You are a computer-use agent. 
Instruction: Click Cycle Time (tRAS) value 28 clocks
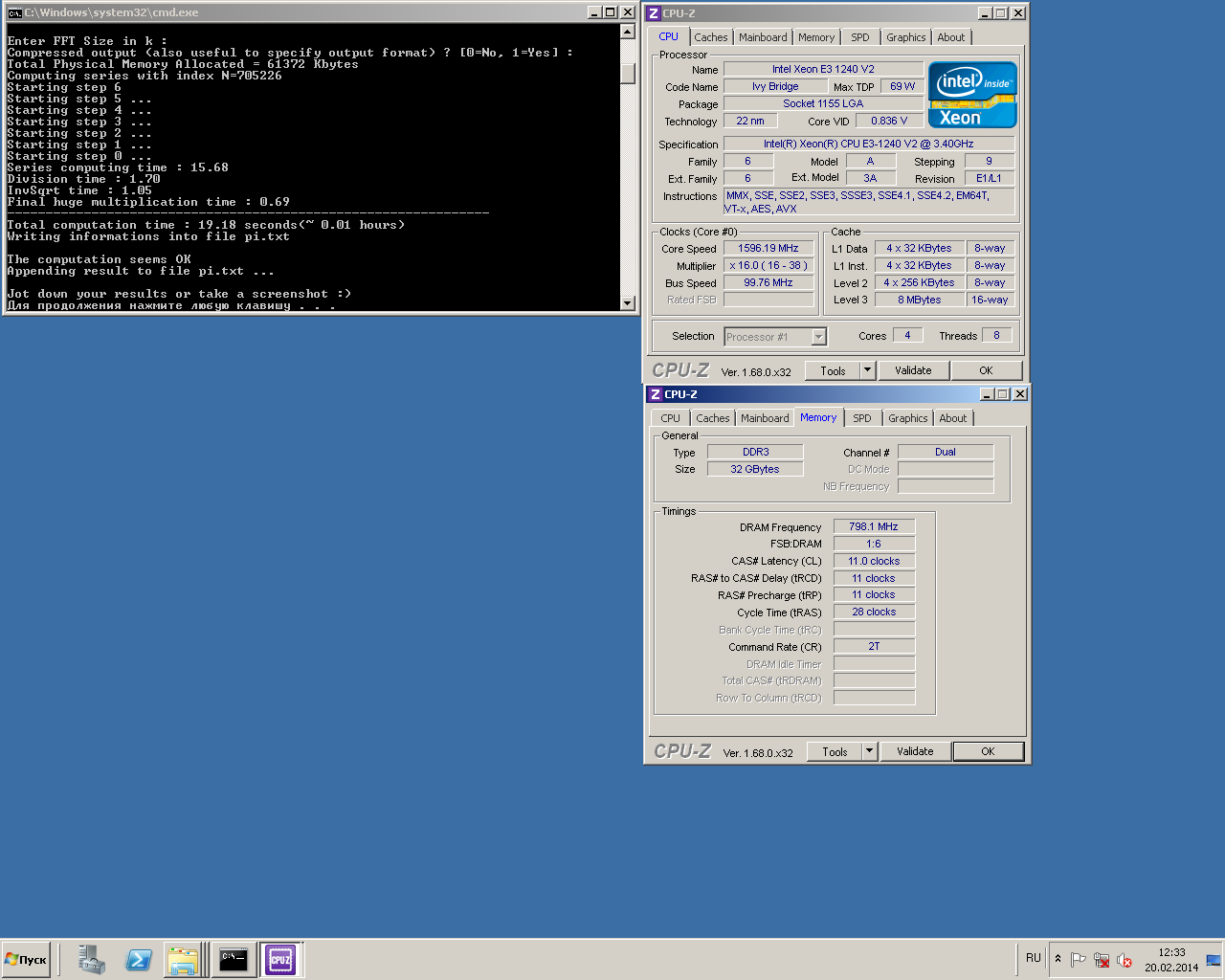(x=874, y=612)
